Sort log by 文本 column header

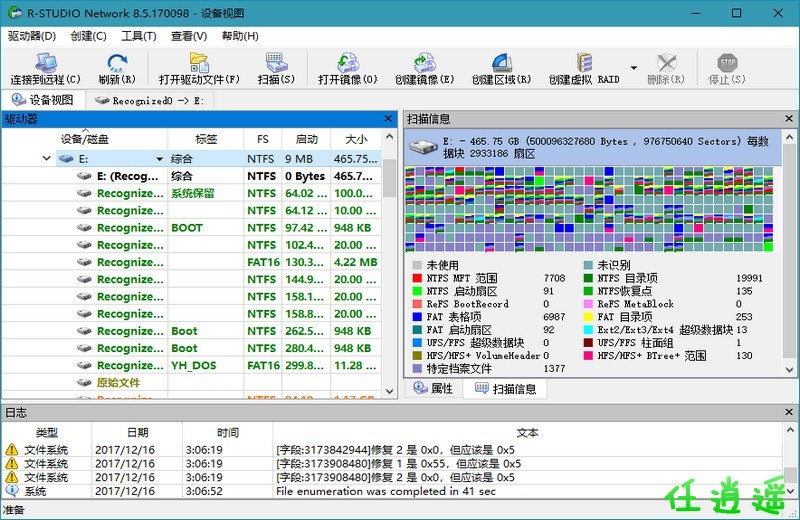pos(528,433)
